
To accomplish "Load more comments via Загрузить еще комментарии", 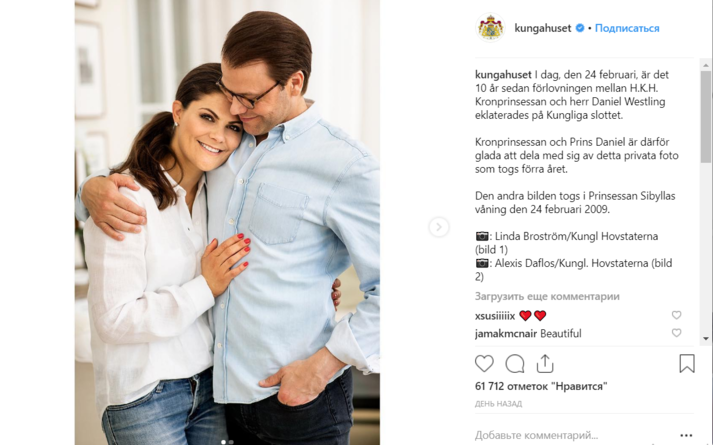I will tap(547, 296).
